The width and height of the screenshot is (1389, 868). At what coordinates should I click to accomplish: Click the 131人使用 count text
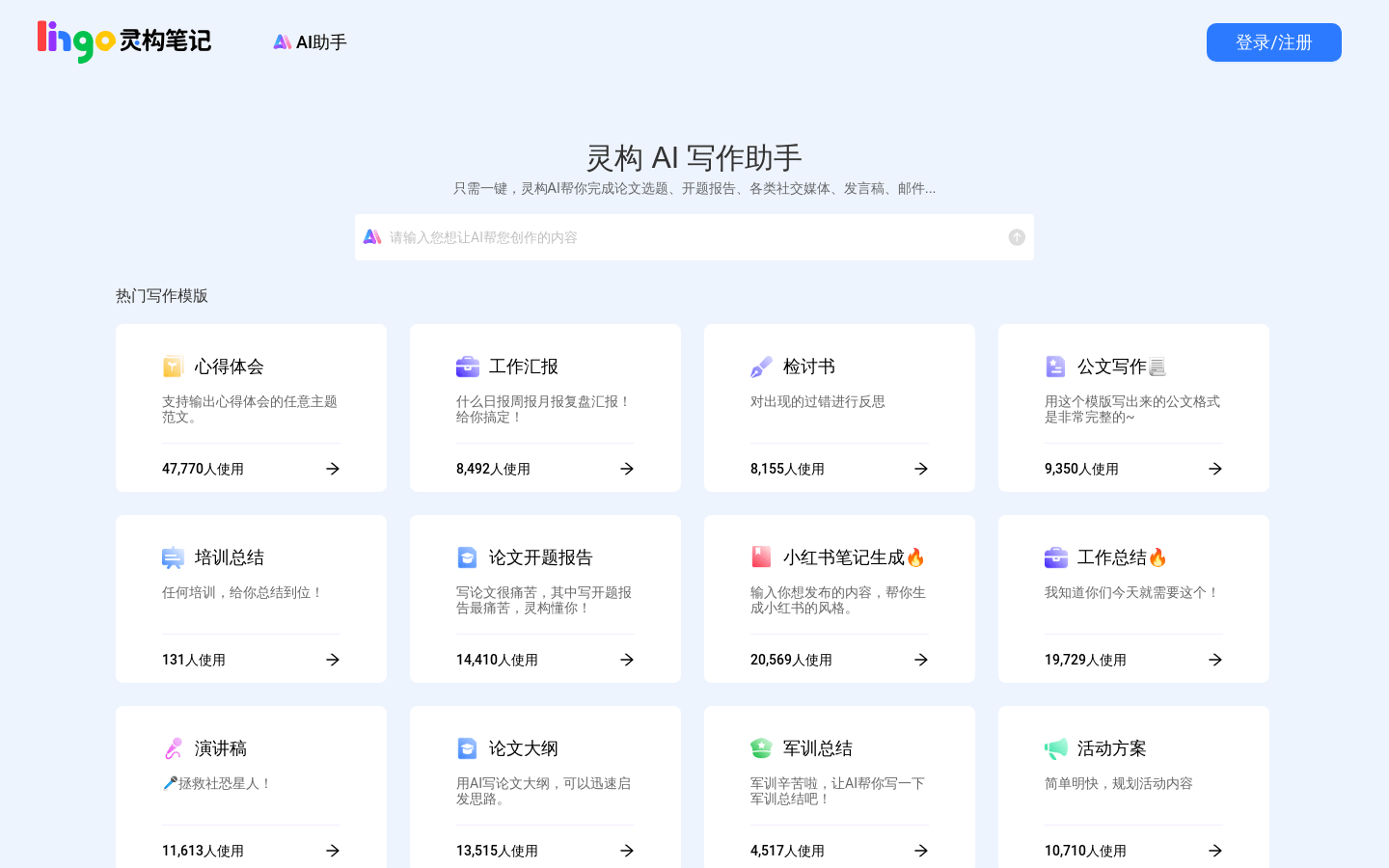(194, 660)
